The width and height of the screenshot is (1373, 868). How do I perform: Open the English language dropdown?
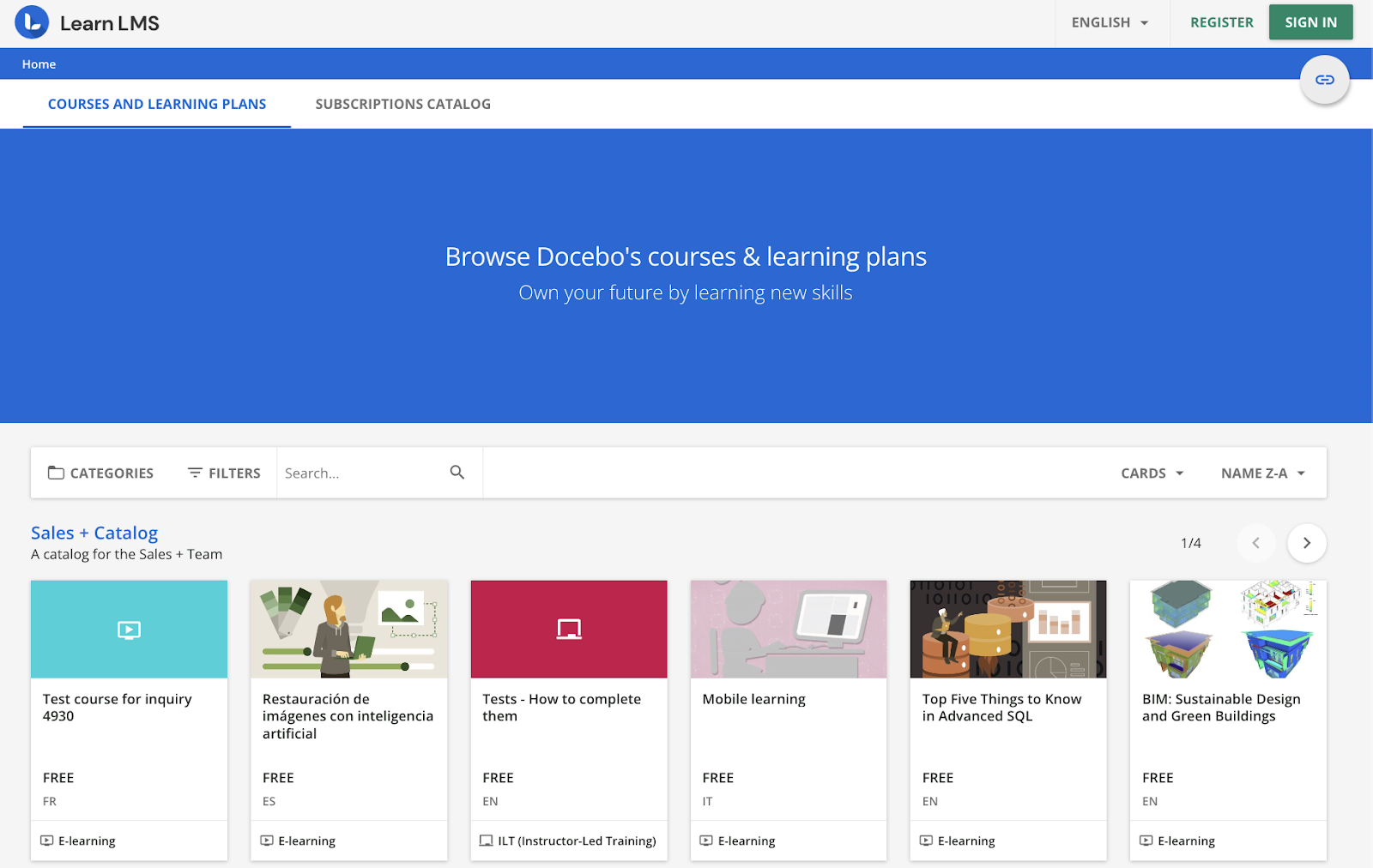pyautogui.click(x=1110, y=23)
